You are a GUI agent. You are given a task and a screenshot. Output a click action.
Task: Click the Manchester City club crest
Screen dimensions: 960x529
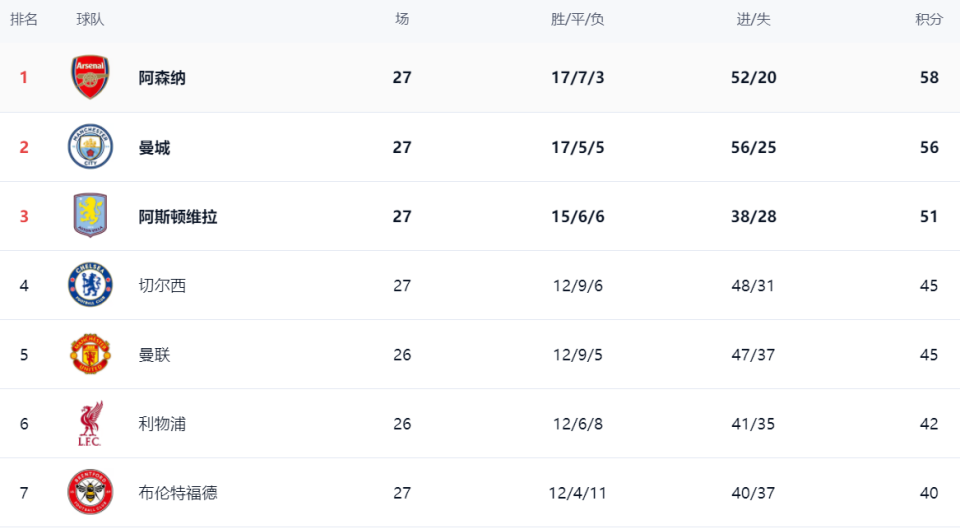click(x=90, y=147)
